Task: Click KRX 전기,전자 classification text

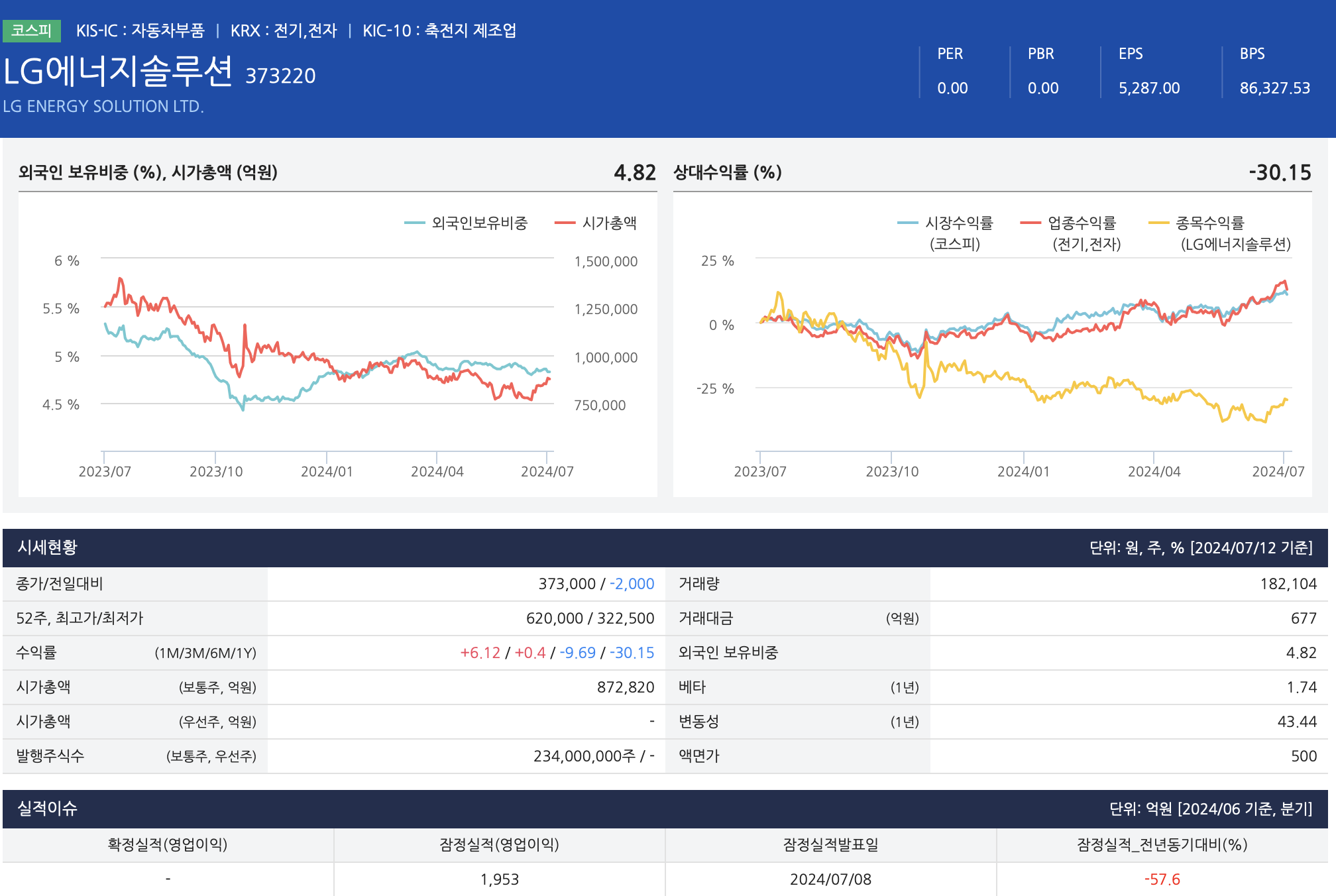Action: 284,30
